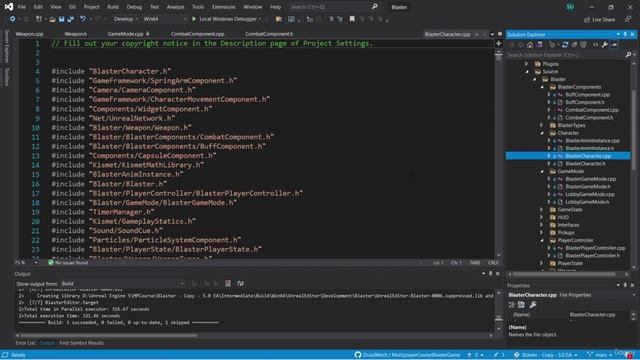Click the bookmark icon in the main toolbar

(352, 19)
